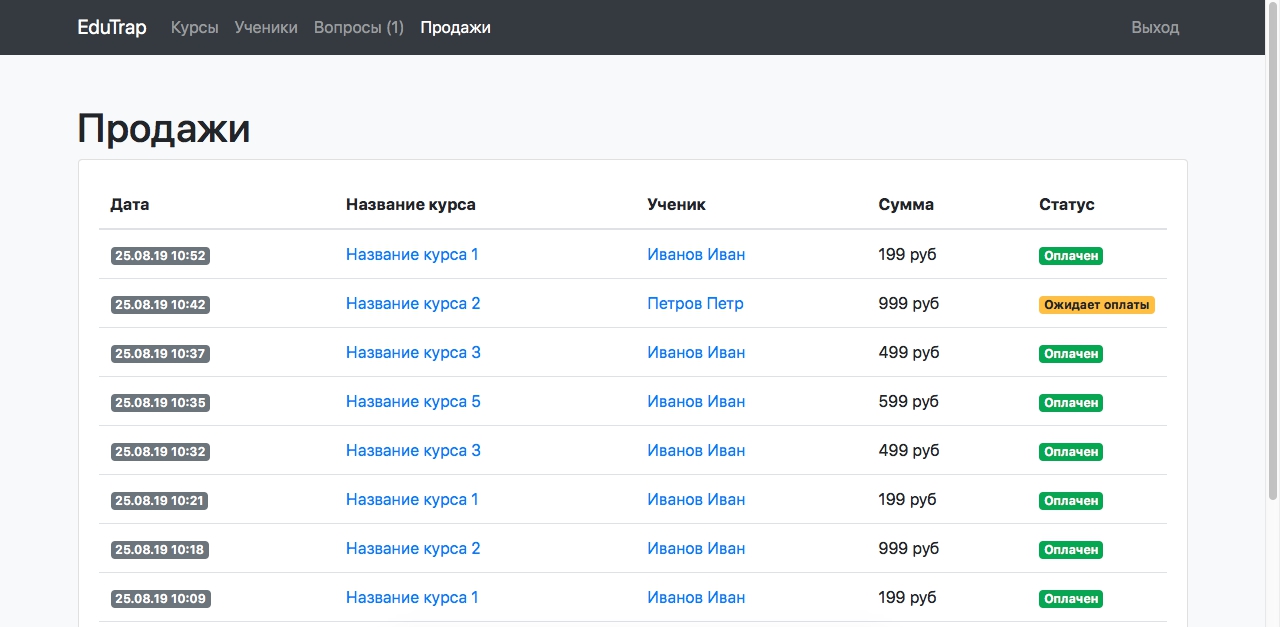Open Название курса 2 in Петров's row

click(413, 303)
